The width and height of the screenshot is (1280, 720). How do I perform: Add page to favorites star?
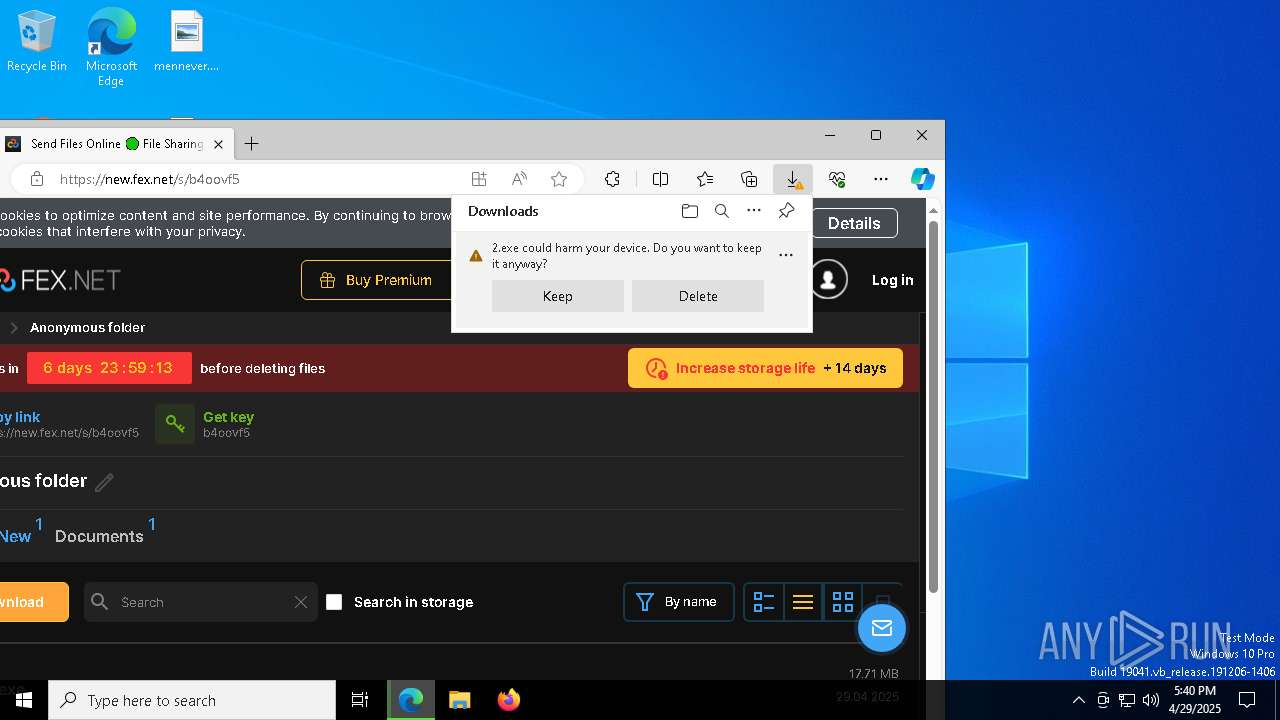(559, 179)
